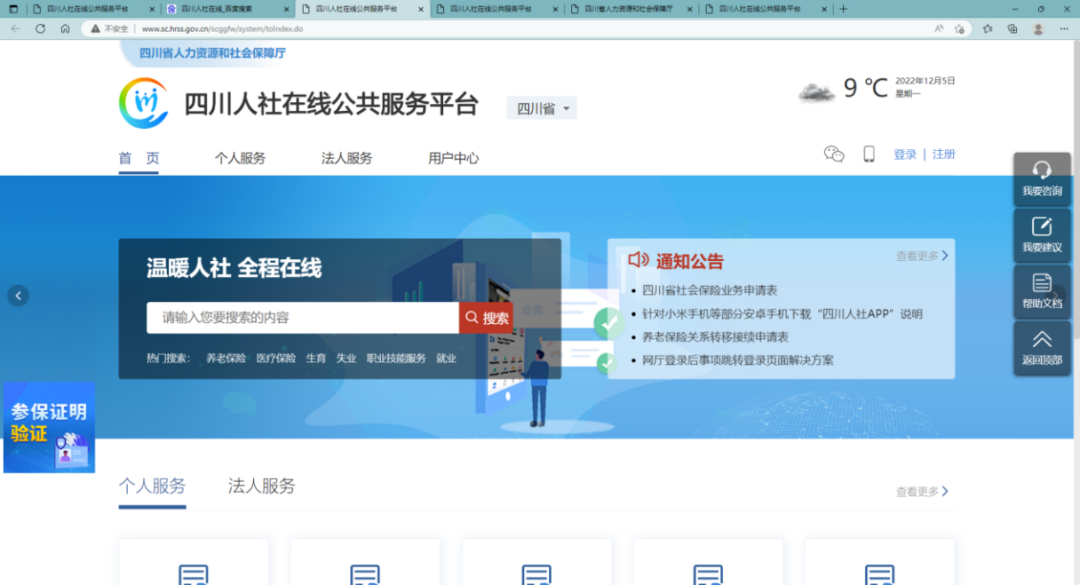Open the 我要建议 suggestion icon
This screenshot has height=585, width=1080.
click(1042, 228)
